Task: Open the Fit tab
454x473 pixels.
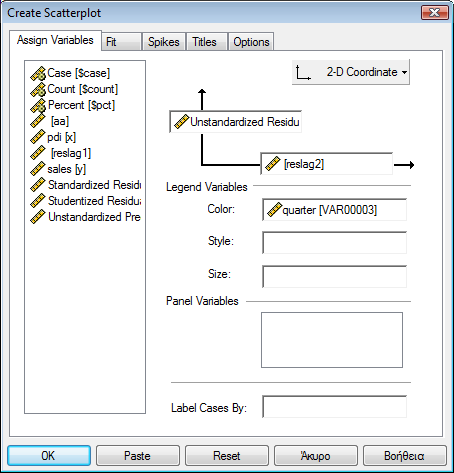Action: [x=122, y=42]
